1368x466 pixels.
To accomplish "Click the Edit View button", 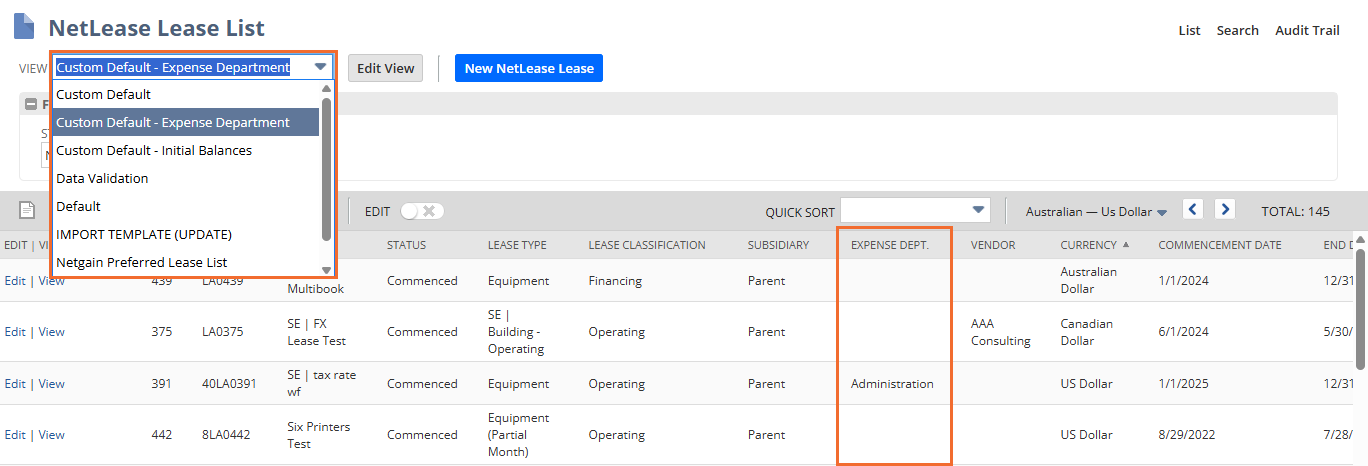I will point(385,68).
